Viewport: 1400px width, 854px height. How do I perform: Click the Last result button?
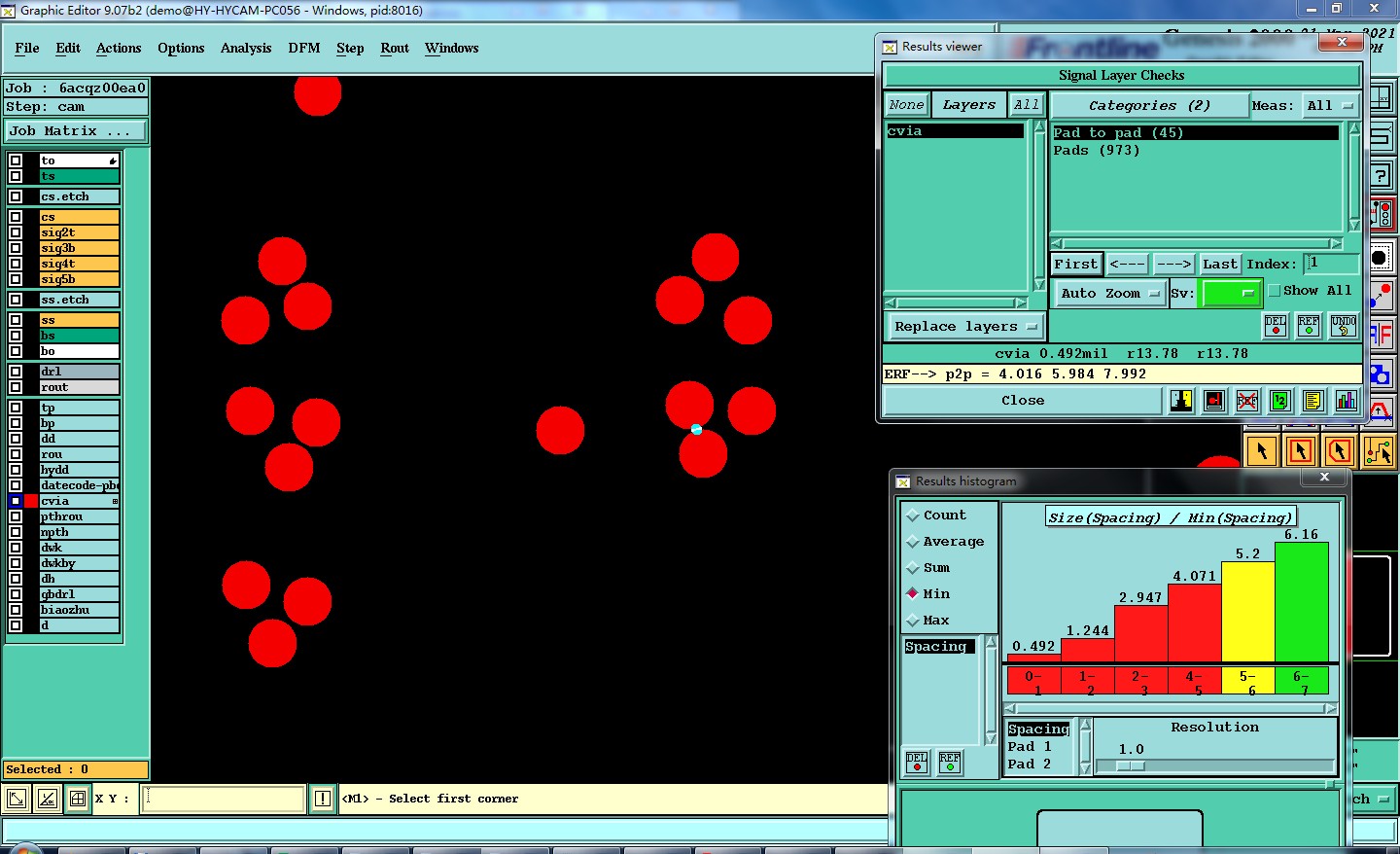(1220, 264)
